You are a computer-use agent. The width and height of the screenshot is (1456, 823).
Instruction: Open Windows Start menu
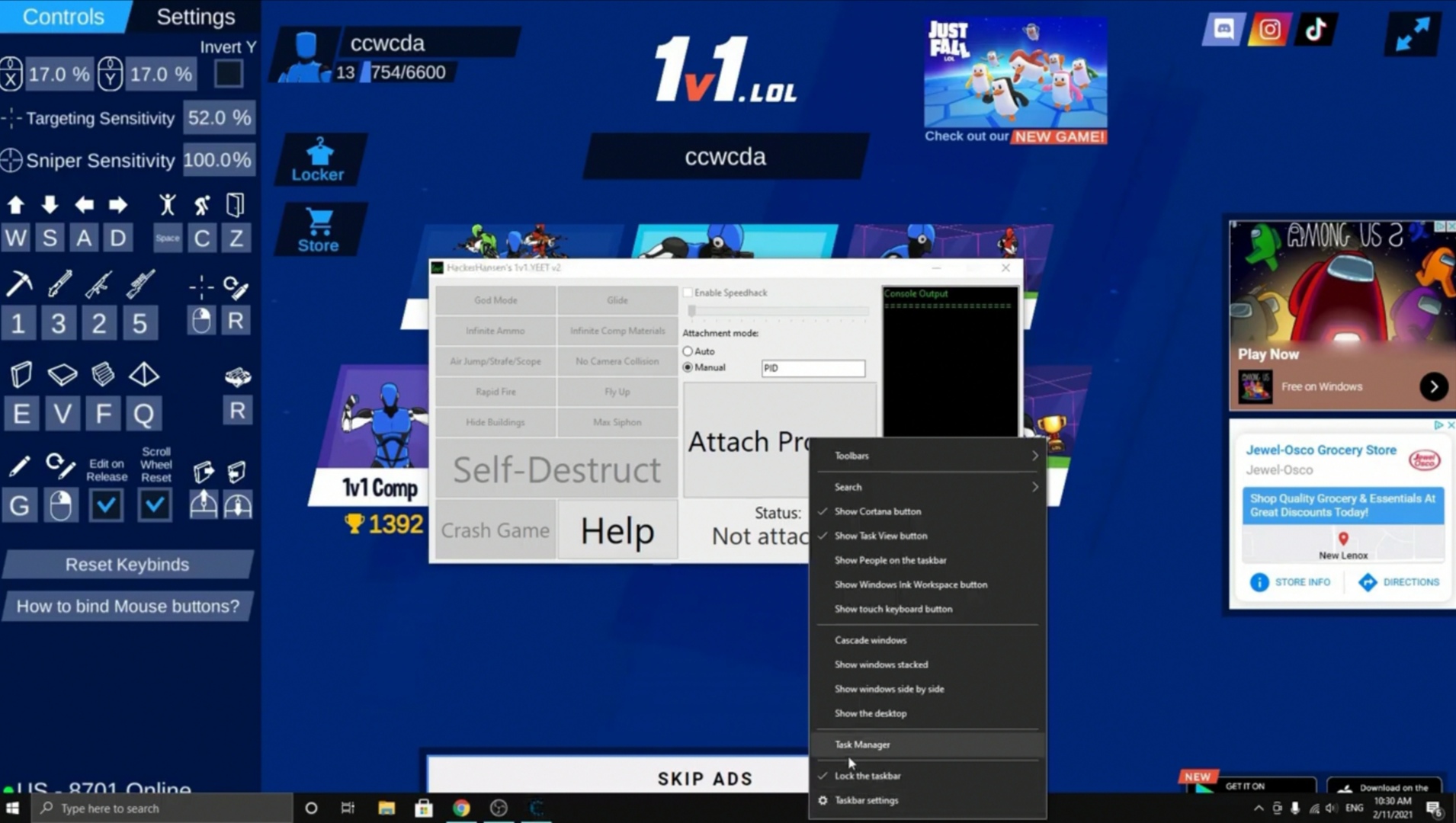click(x=12, y=808)
